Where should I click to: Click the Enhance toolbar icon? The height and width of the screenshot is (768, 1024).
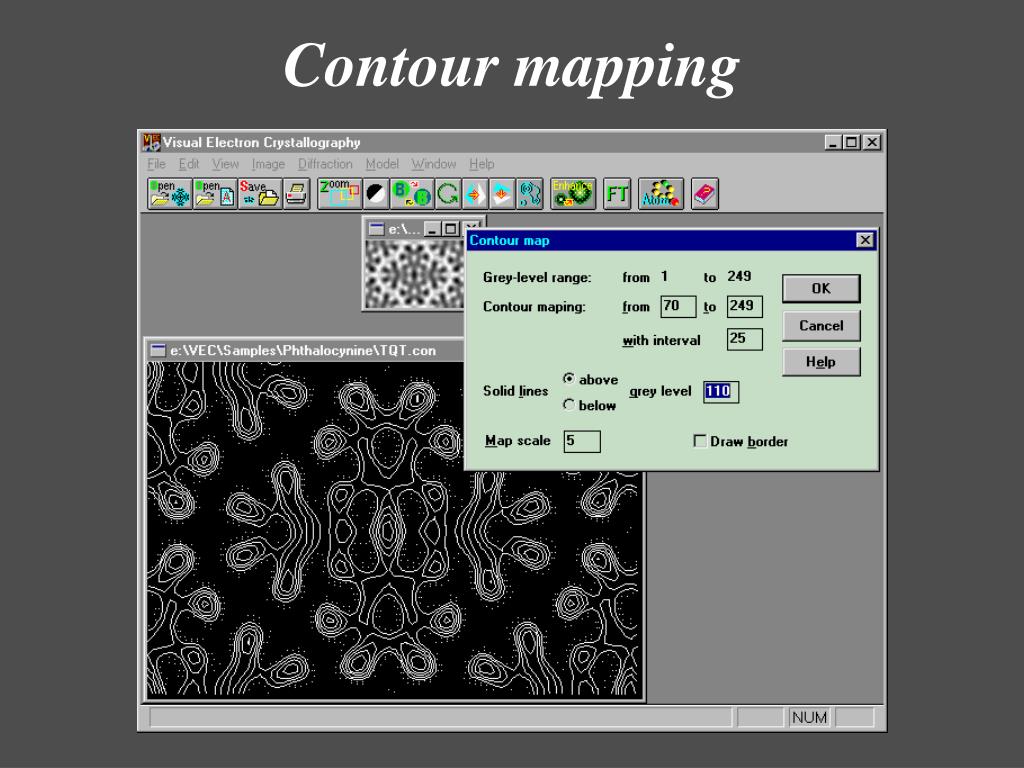tap(573, 194)
